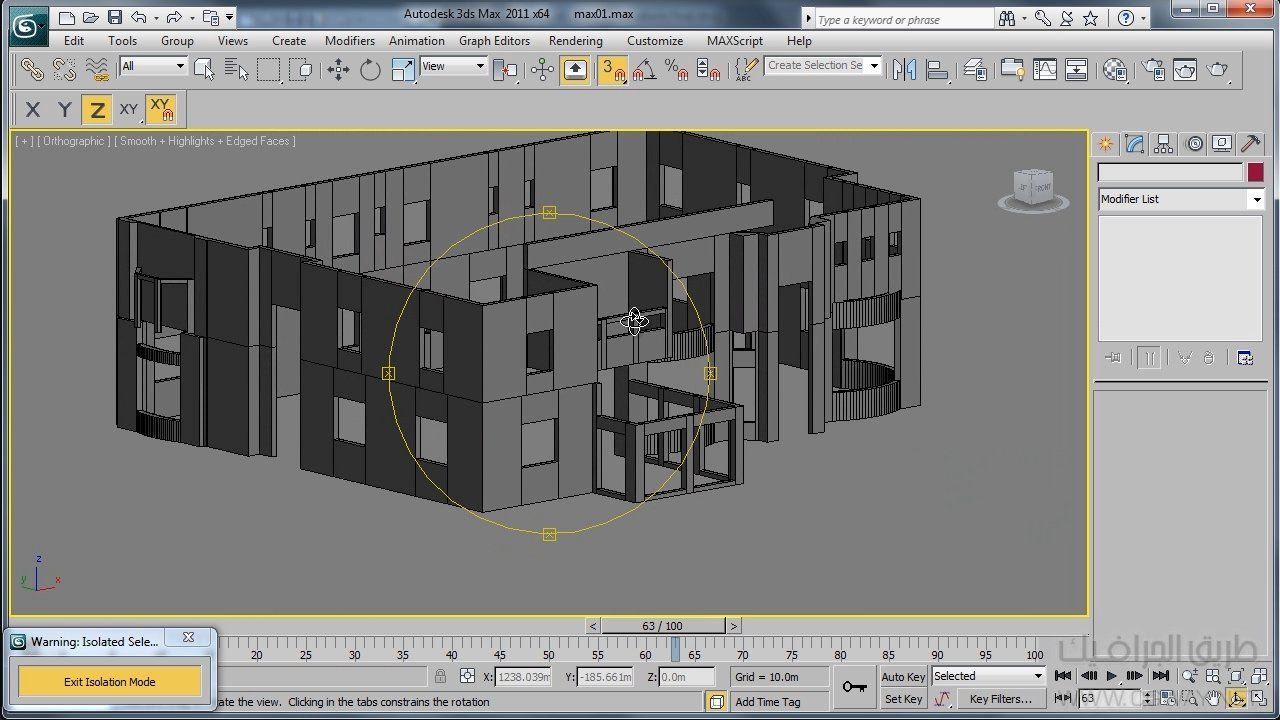Open the Render Setup dialog
This screenshot has width=1280, height=720.
click(1153, 69)
